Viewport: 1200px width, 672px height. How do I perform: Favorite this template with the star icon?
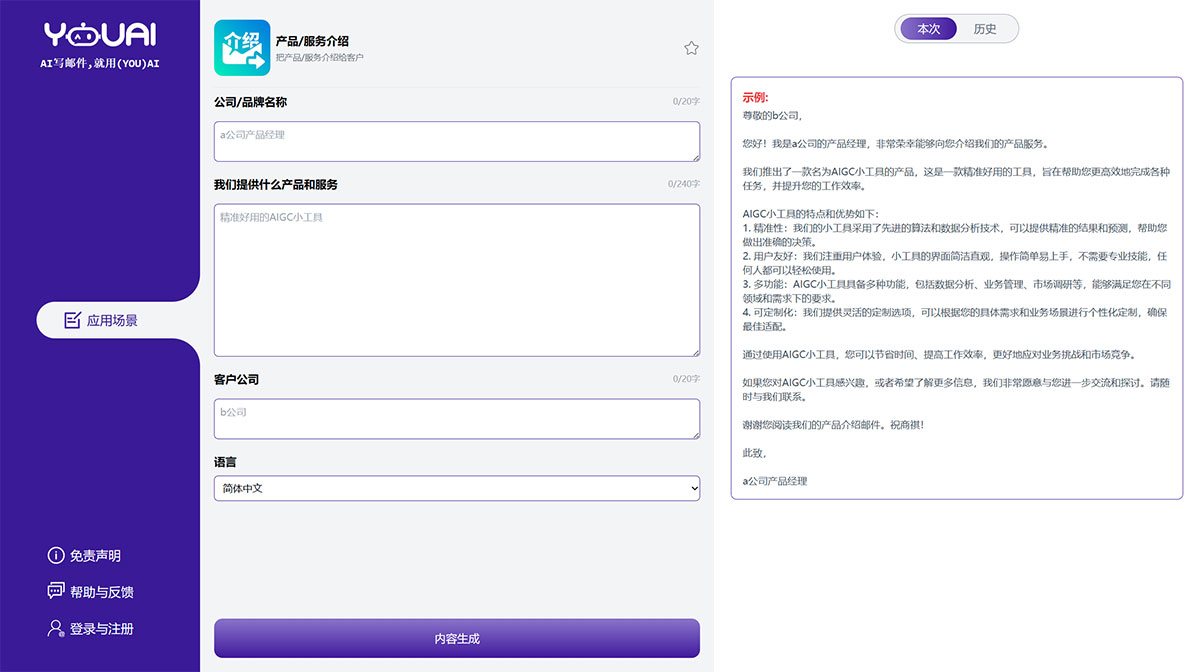coord(691,48)
